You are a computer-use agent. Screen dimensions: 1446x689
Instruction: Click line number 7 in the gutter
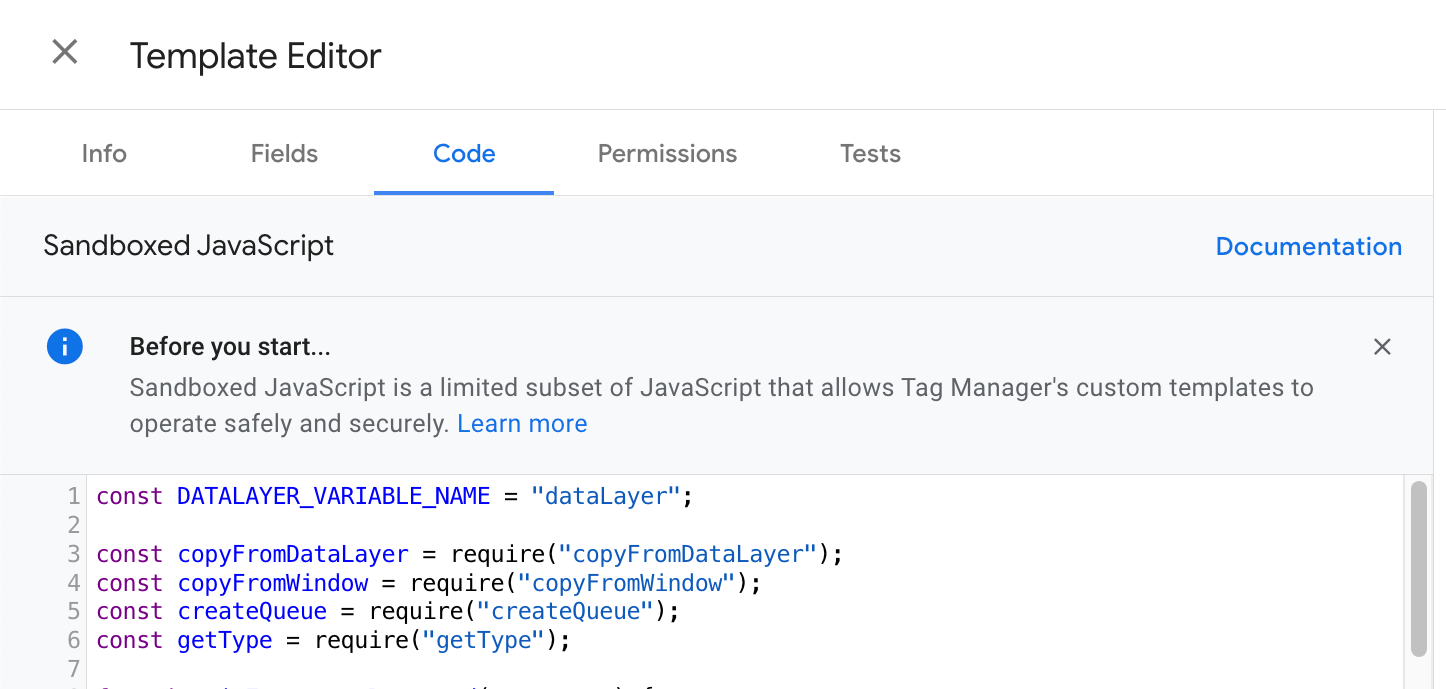click(x=73, y=669)
